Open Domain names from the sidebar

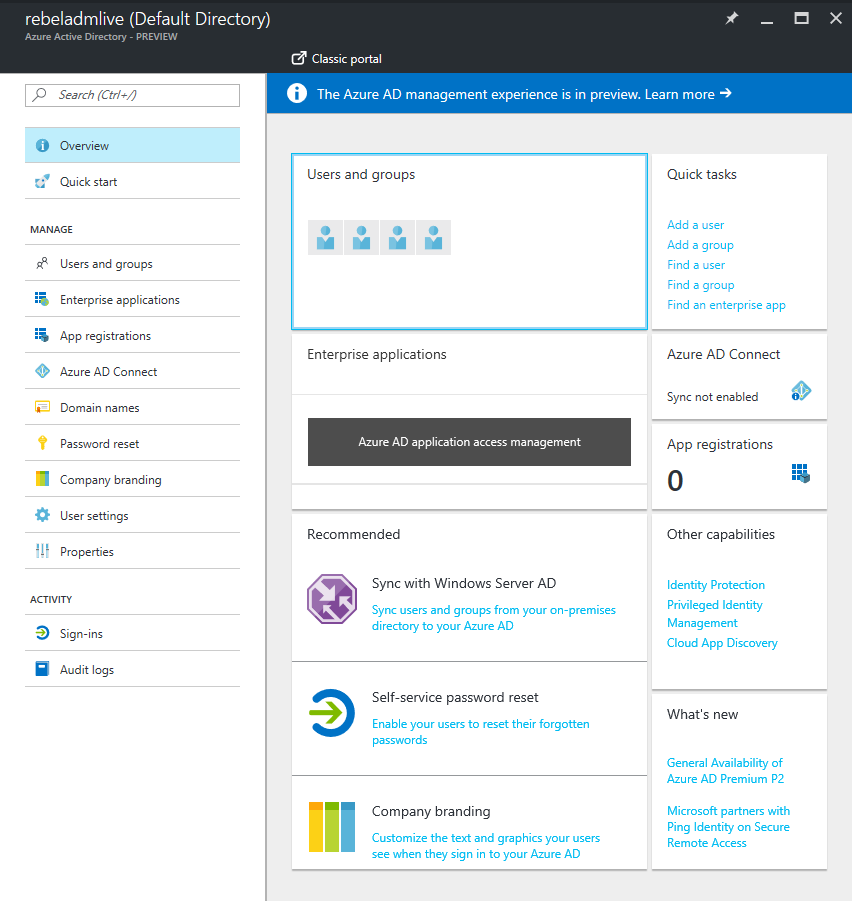132,407
